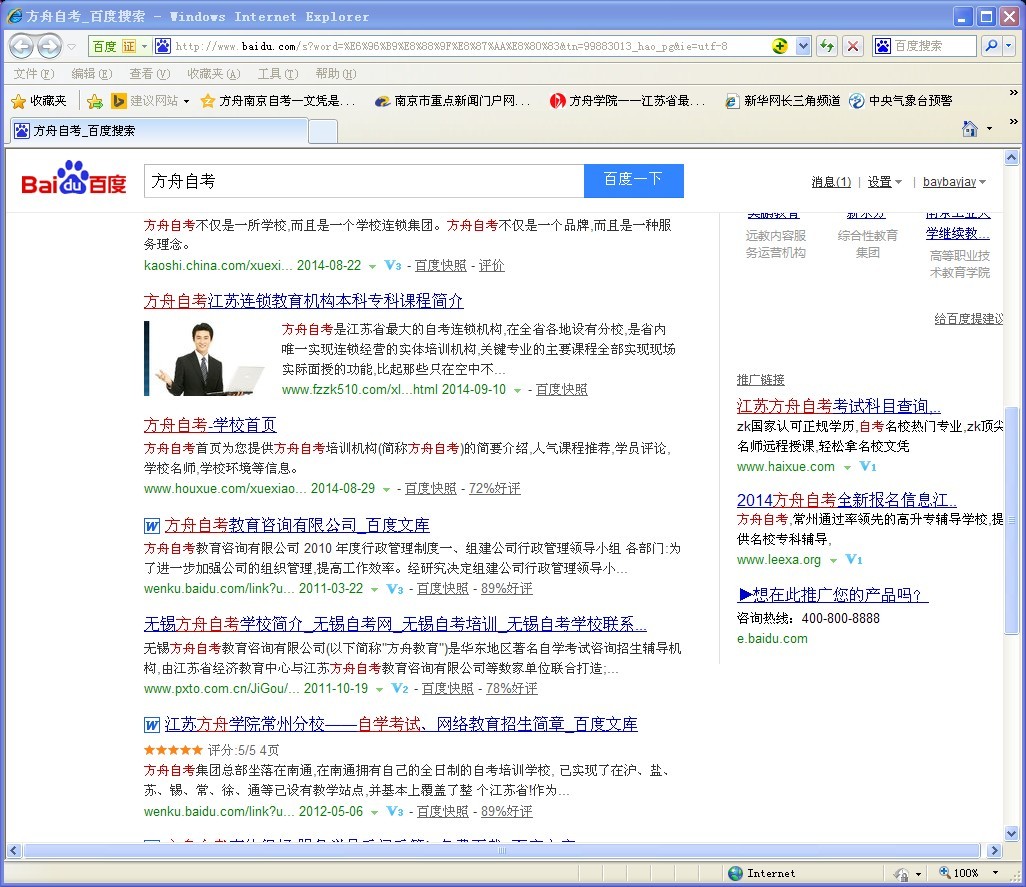Image resolution: width=1026 pixels, height=887 pixels.
Task: Open the 帮助(H) menu
Action: tap(336, 74)
